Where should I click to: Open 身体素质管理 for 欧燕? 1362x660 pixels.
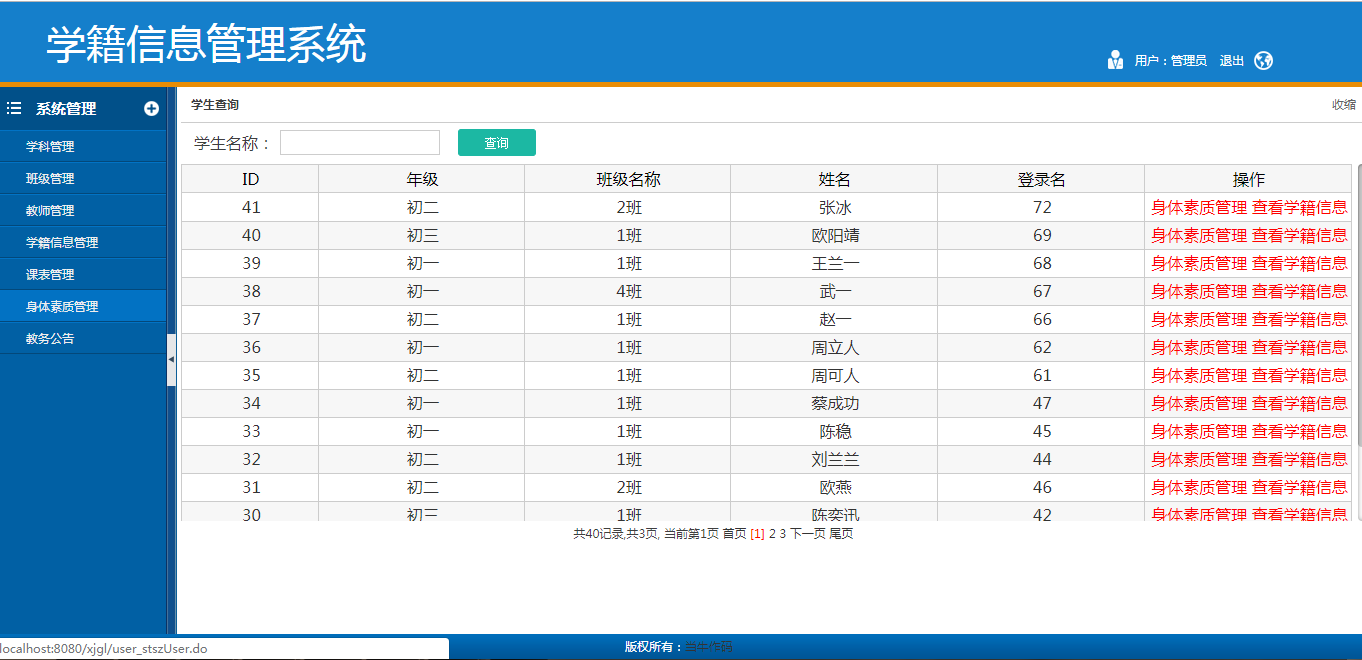[1199, 488]
